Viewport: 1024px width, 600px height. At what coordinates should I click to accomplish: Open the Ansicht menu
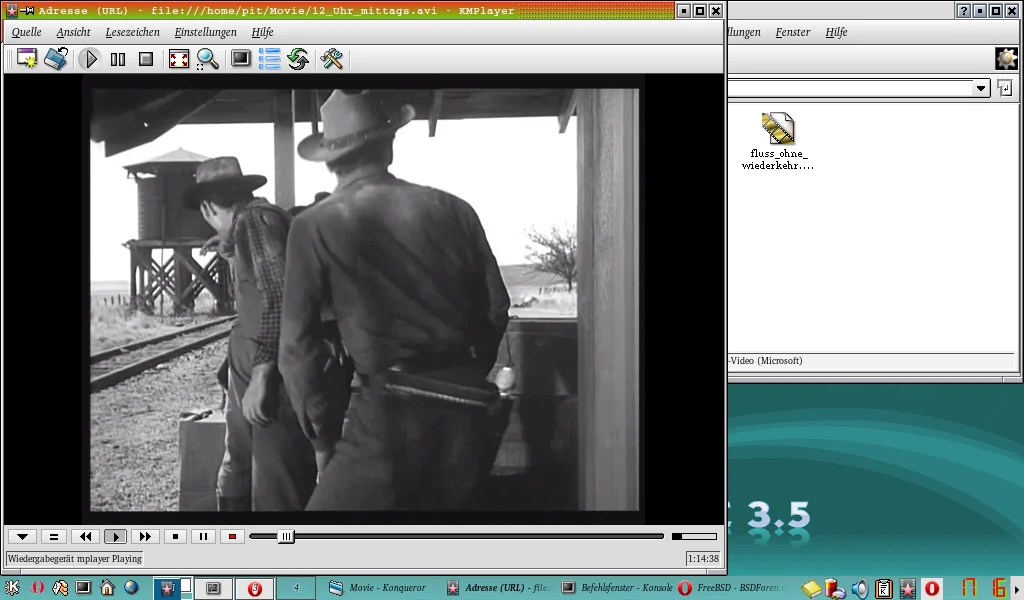click(73, 32)
